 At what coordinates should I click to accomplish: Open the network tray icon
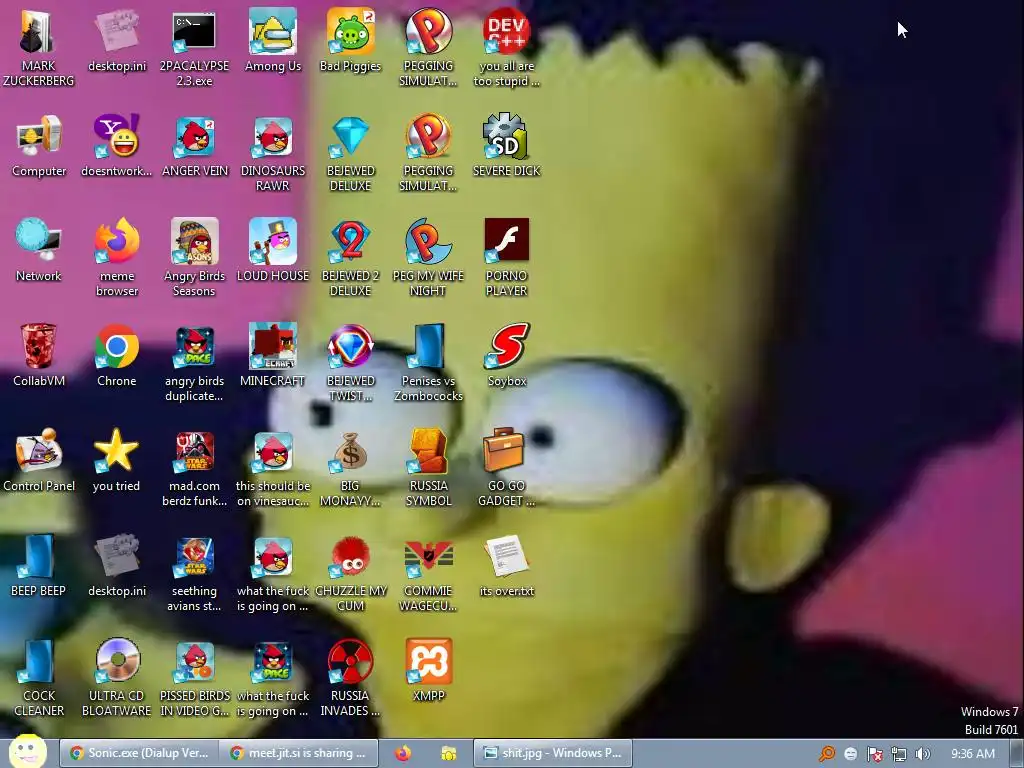click(x=899, y=754)
